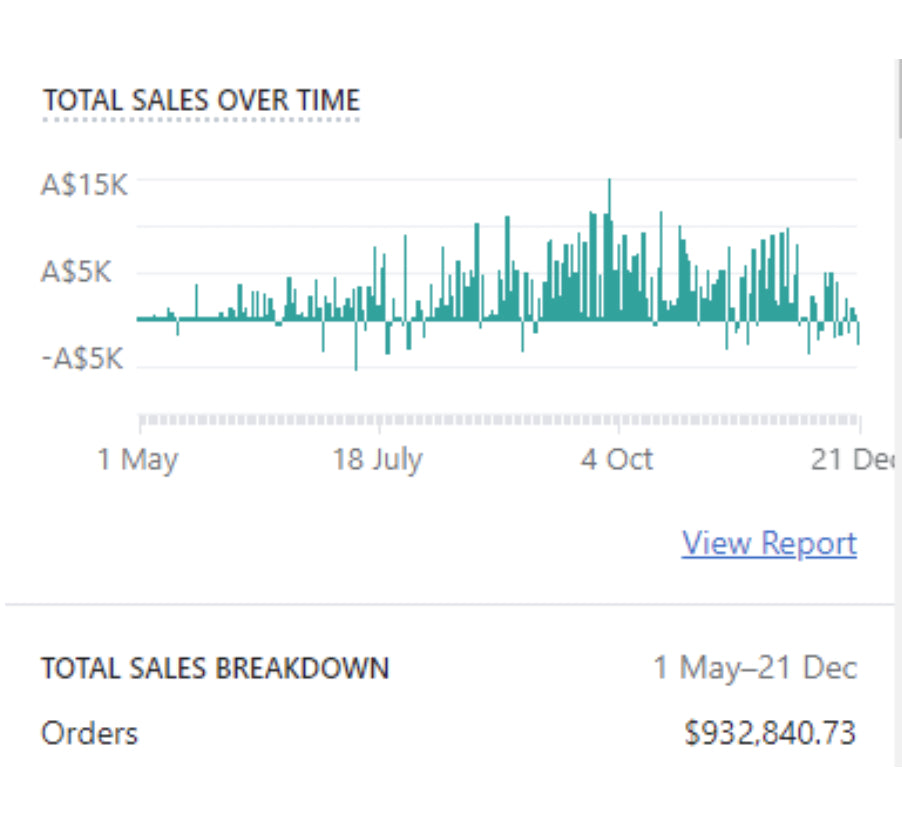Click the tallest sales bar near 4 Oct

click(610, 249)
